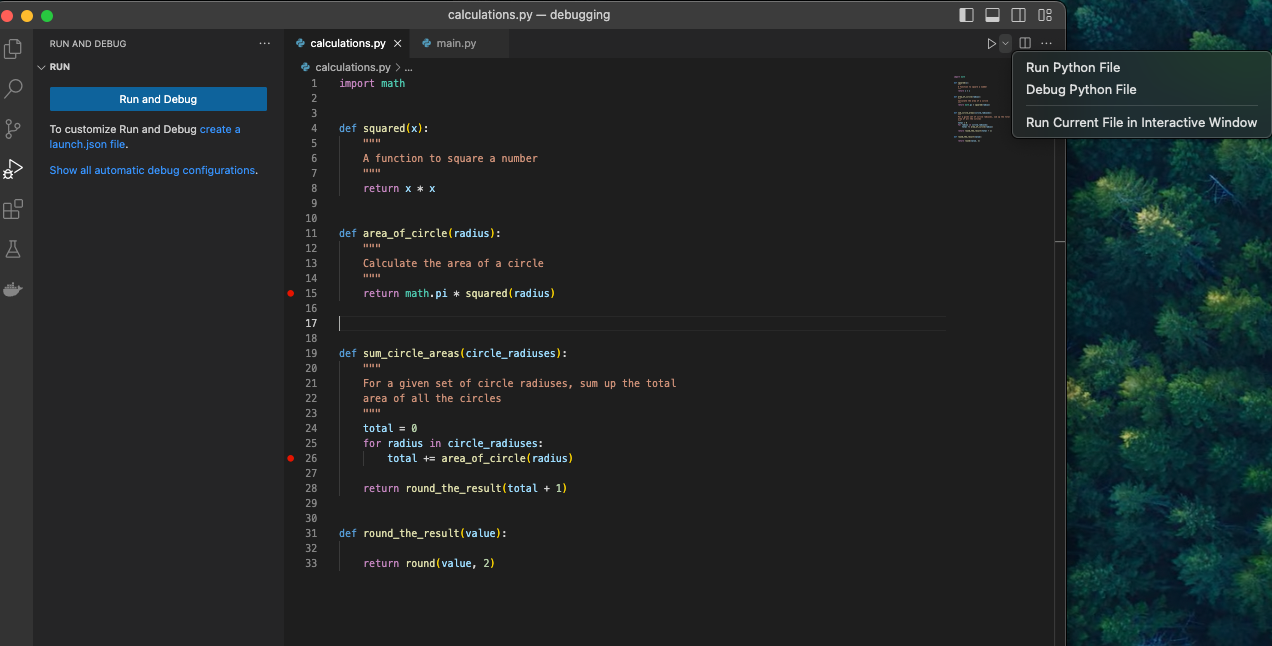Open the Source Control view
The image size is (1272, 646).
pos(13,128)
